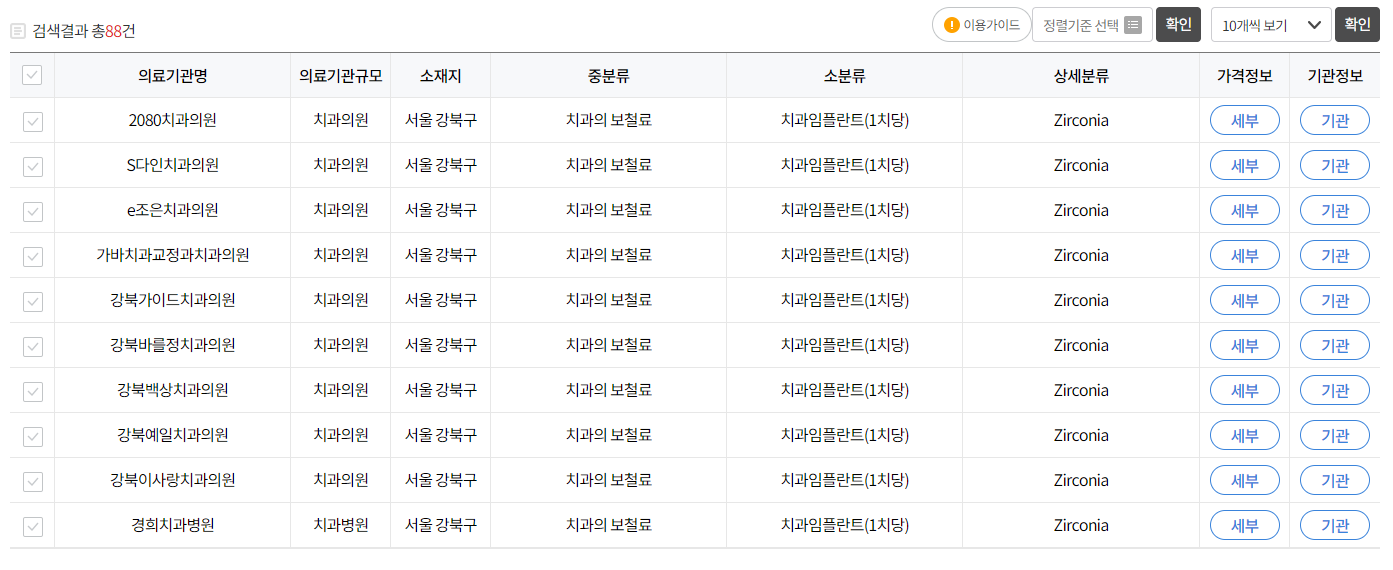Select 세부 in 강북예일치과의원 row
The image size is (1393, 570).
[1245, 436]
